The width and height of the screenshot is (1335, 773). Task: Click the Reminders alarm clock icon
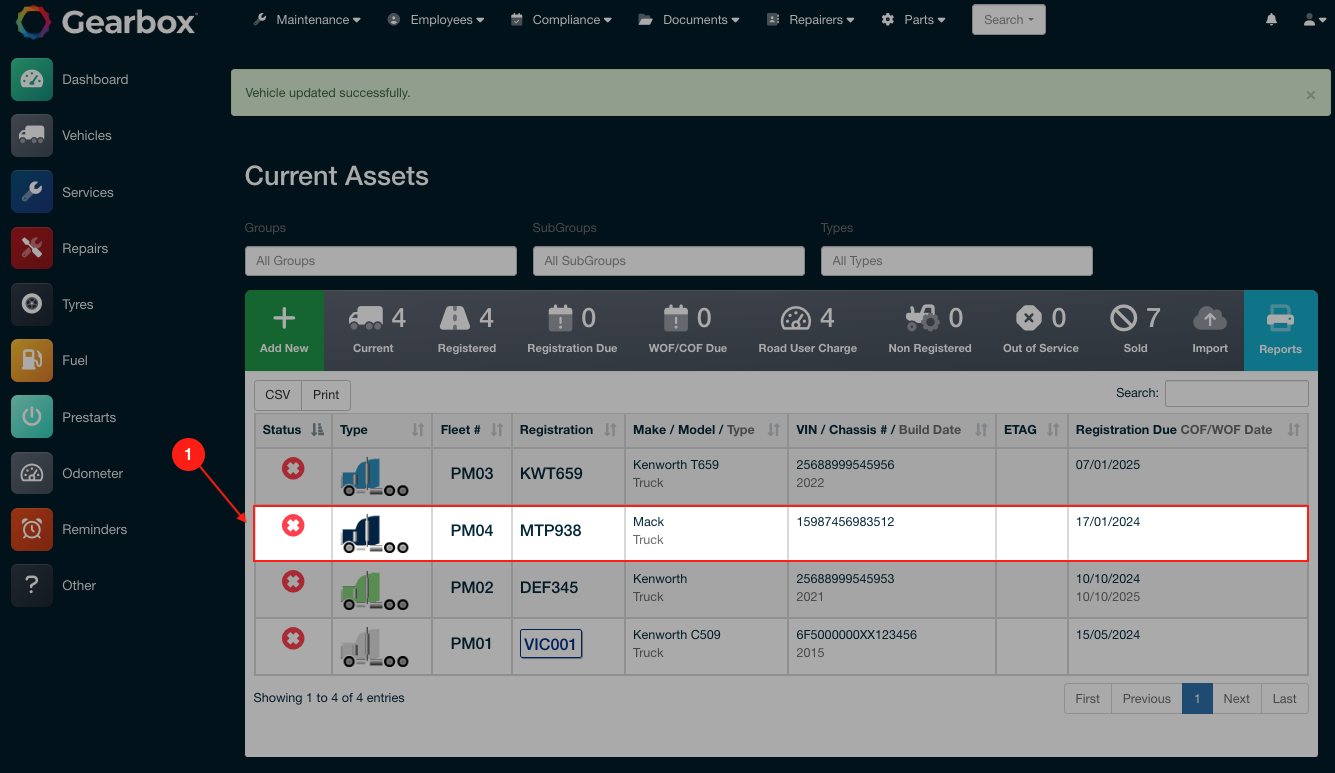tap(32, 529)
